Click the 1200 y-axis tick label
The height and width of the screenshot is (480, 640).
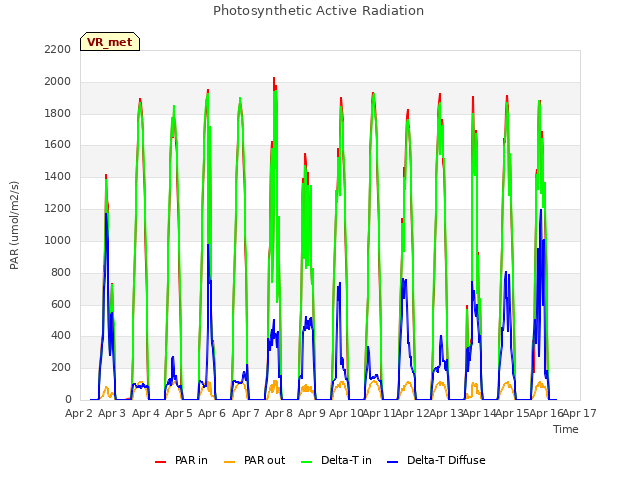tap(58, 208)
